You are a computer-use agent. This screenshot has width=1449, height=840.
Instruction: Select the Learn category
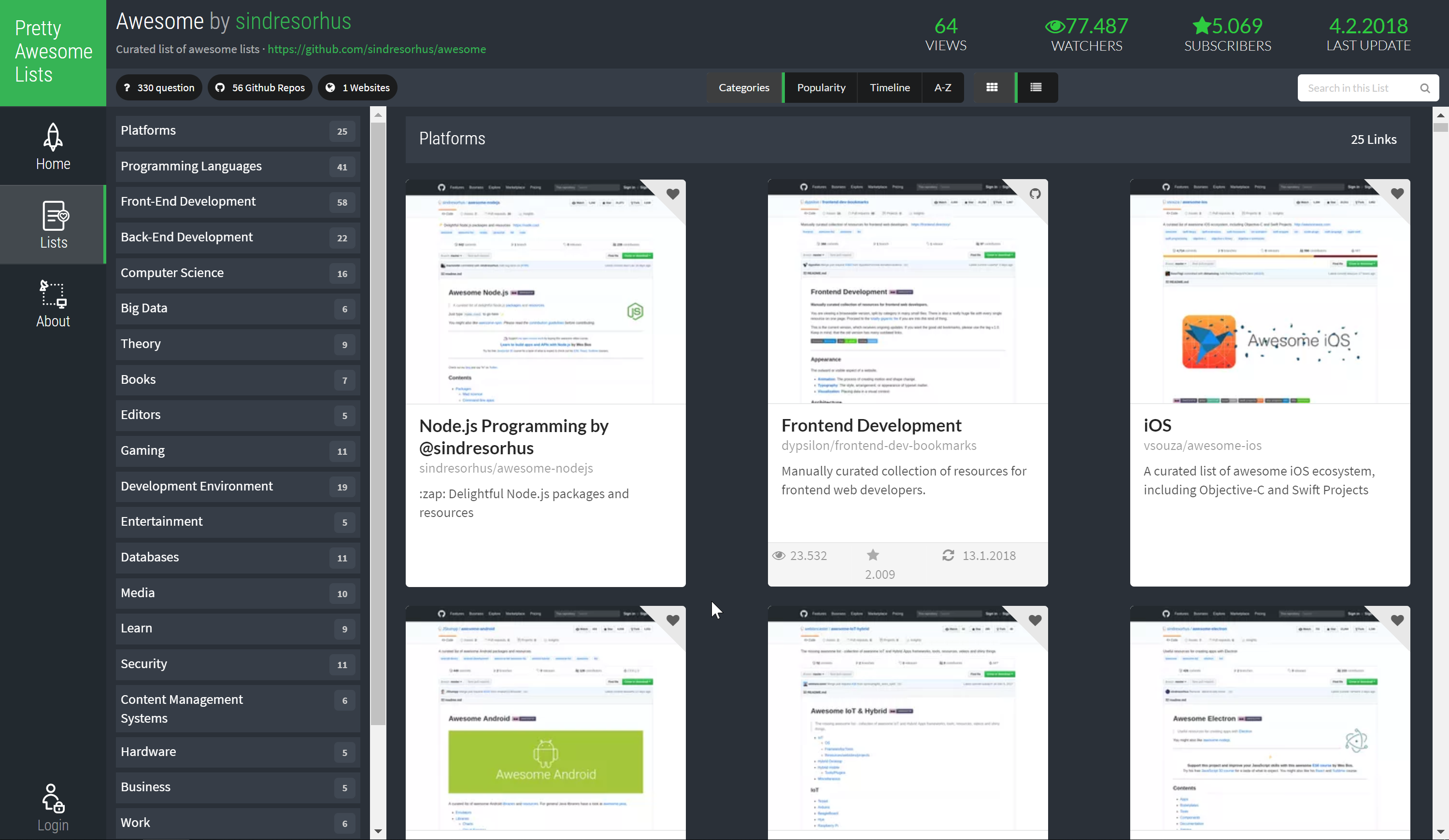(238, 629)
